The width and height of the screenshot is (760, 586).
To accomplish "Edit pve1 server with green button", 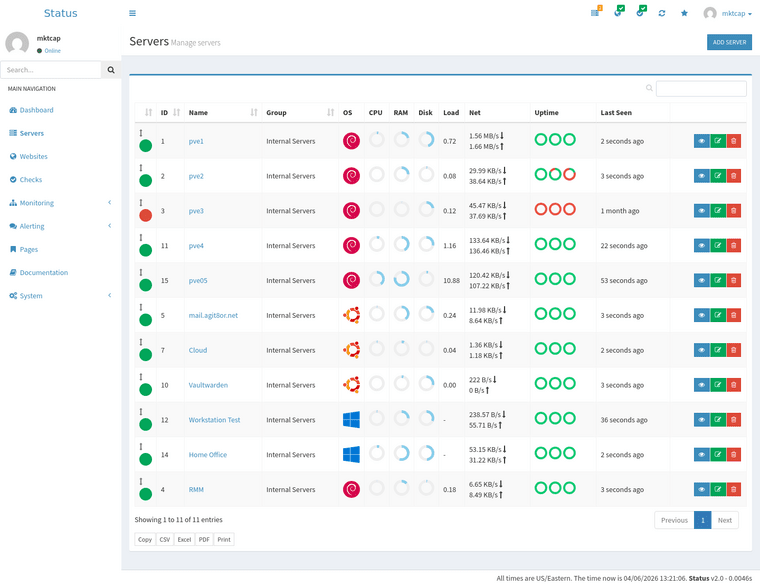I will click(x=718, y=141).
